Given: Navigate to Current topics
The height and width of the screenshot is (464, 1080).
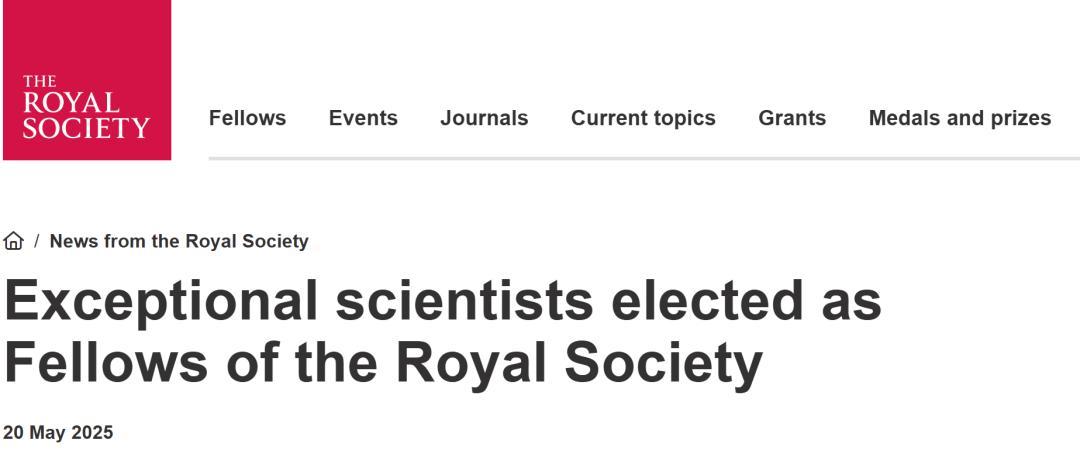Looking at the screenshot, I should pyautogui.click(x=643, y=118).
